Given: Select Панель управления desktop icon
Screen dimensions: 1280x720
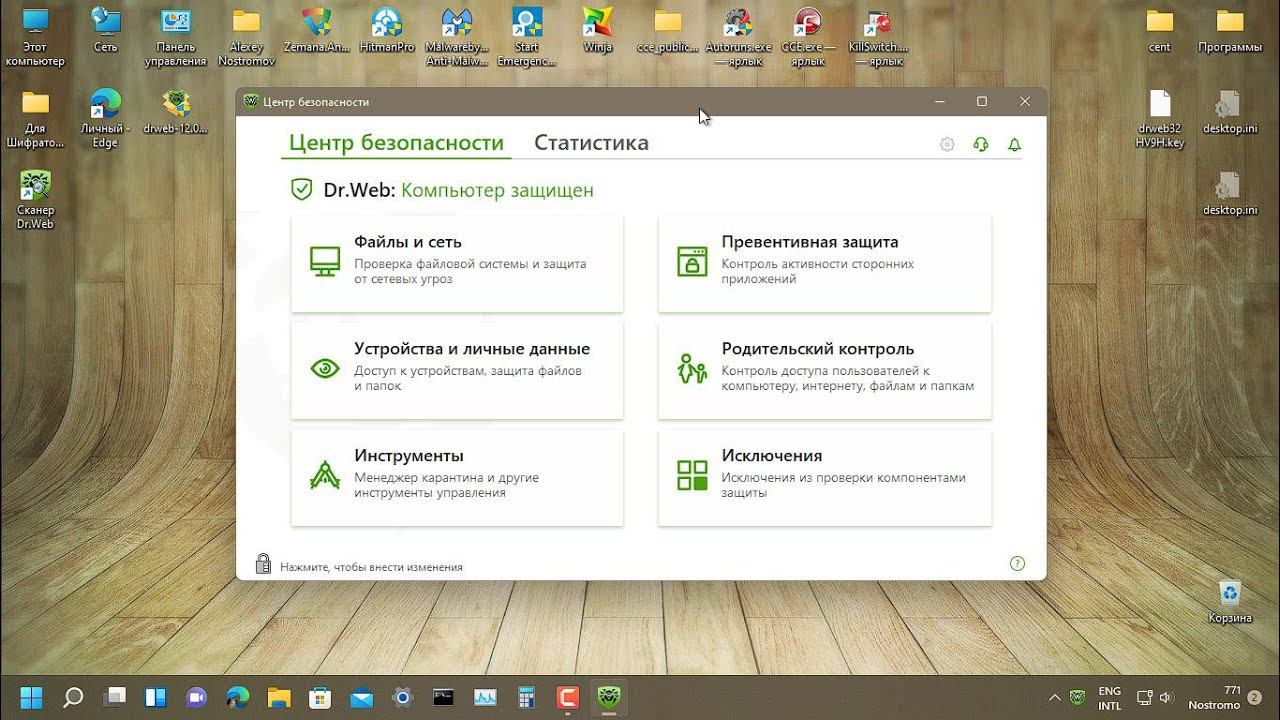Looking at the screenshot, I should tap(175, 37).
